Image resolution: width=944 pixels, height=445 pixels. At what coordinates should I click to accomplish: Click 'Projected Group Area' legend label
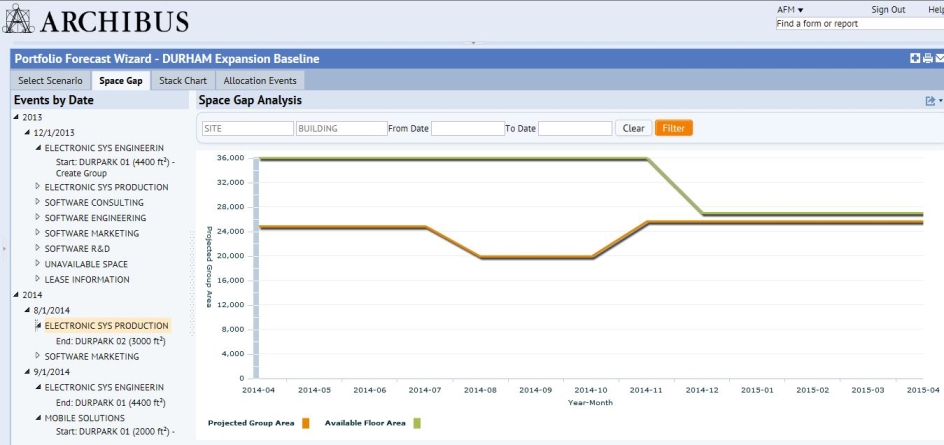(251, 423)
